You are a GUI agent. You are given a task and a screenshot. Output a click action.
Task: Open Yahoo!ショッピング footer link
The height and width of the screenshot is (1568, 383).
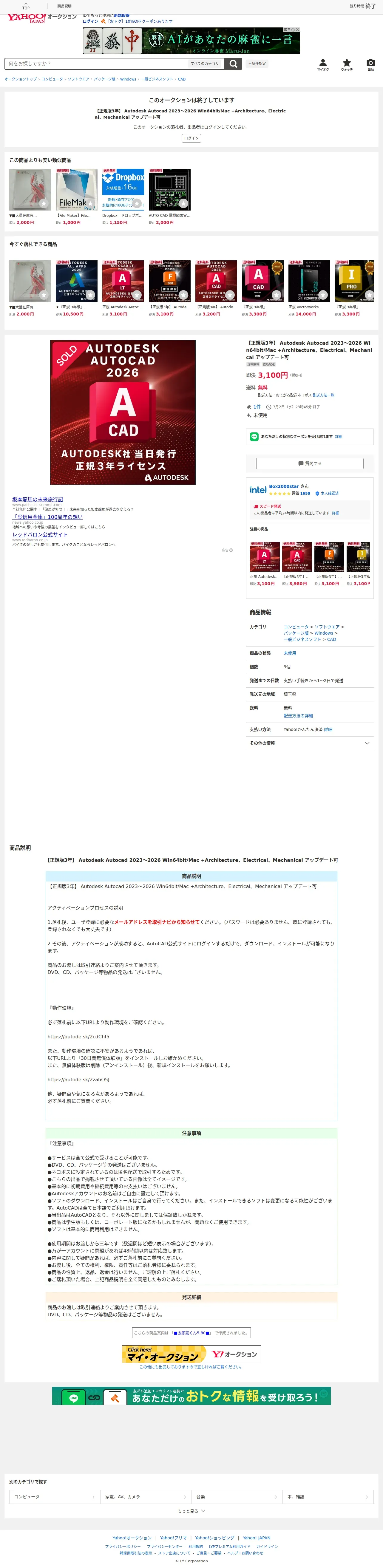[214, 1538]
